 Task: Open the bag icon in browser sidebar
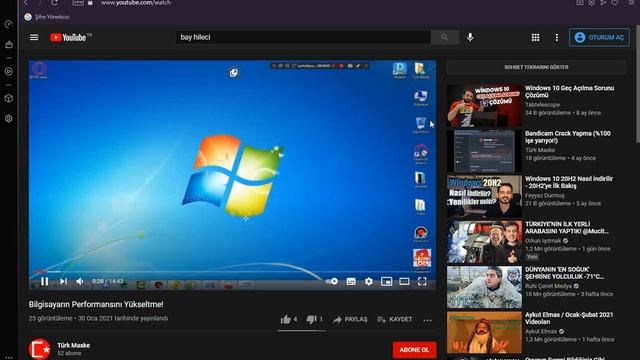click(x=9, y=44)
